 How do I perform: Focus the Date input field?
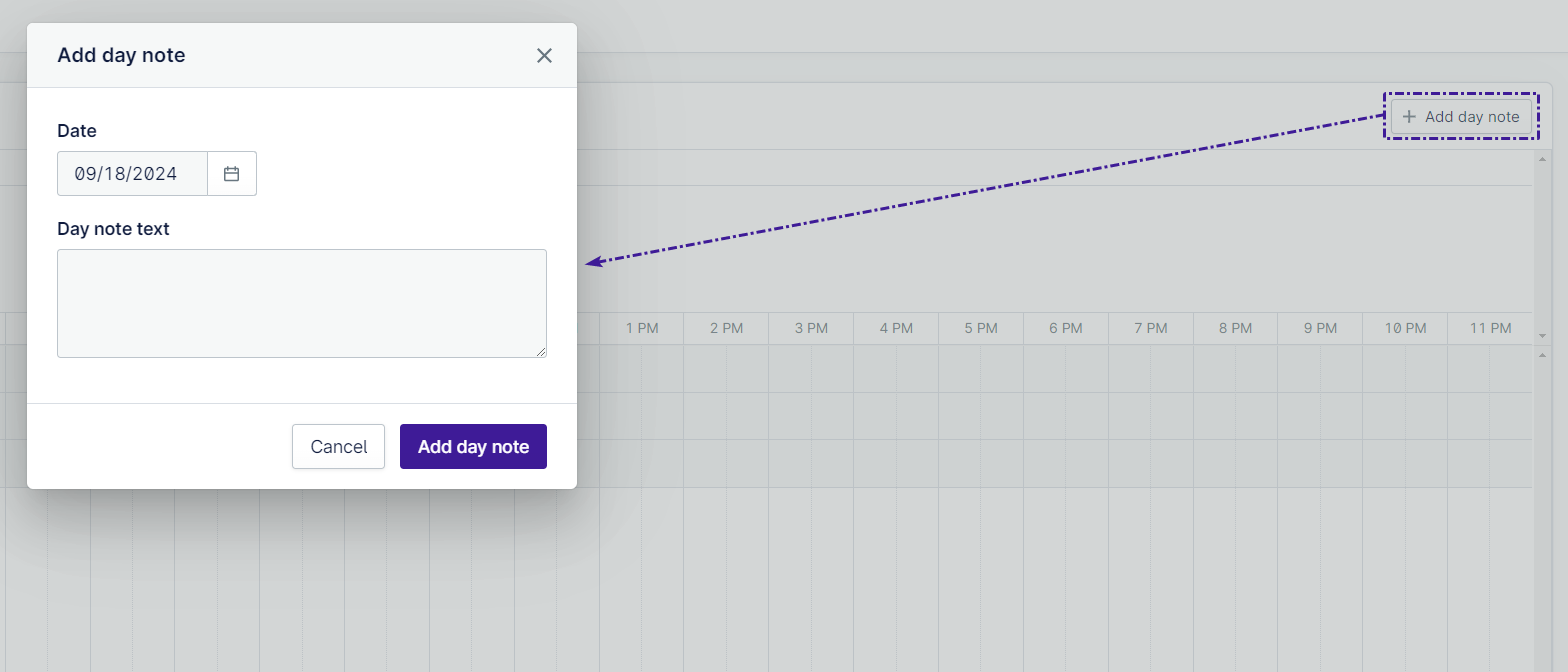[x=132, y=174]
